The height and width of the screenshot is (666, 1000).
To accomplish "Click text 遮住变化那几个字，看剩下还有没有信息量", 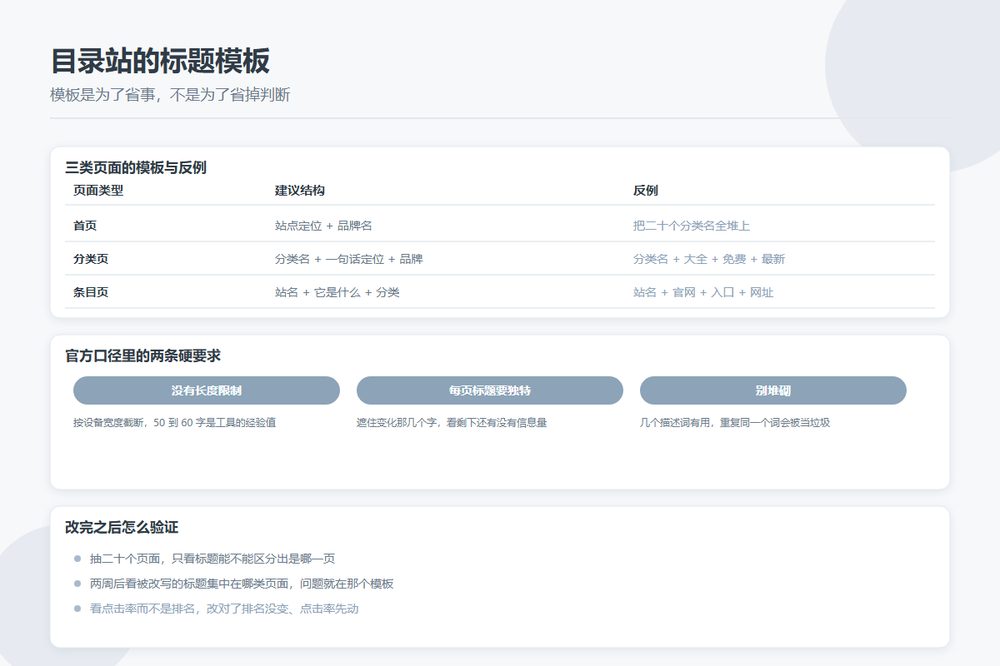I will [x=452, y=422].
